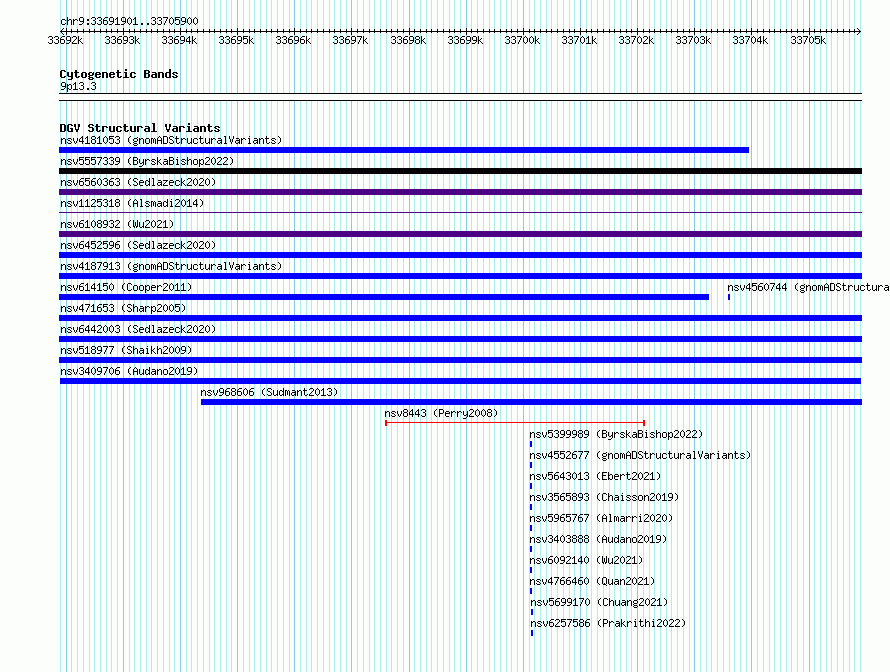Image resolution: width=890 pixels, height=672 pixels.
Task: Select the 9p13.3 cytogenetic band label
Action: pos(78,86)
